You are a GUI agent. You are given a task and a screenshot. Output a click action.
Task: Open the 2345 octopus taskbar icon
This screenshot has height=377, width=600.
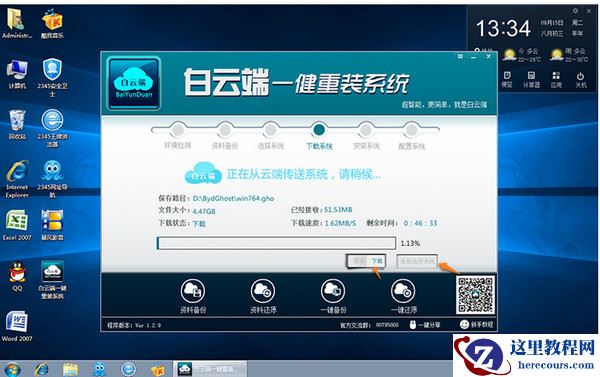coord(99,369)
